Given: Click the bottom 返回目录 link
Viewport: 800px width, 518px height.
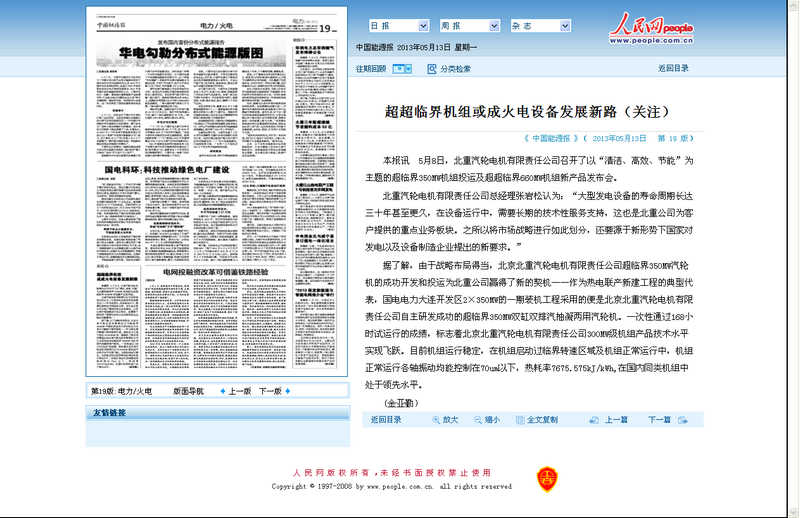Looking at the screenshot, I should 386,420.
